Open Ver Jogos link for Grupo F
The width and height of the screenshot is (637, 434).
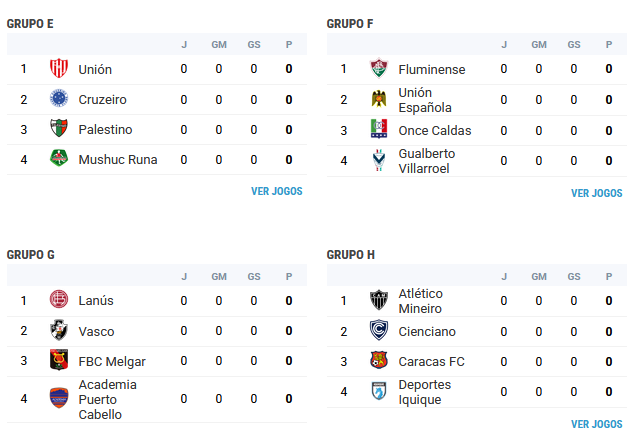[596, 193]
